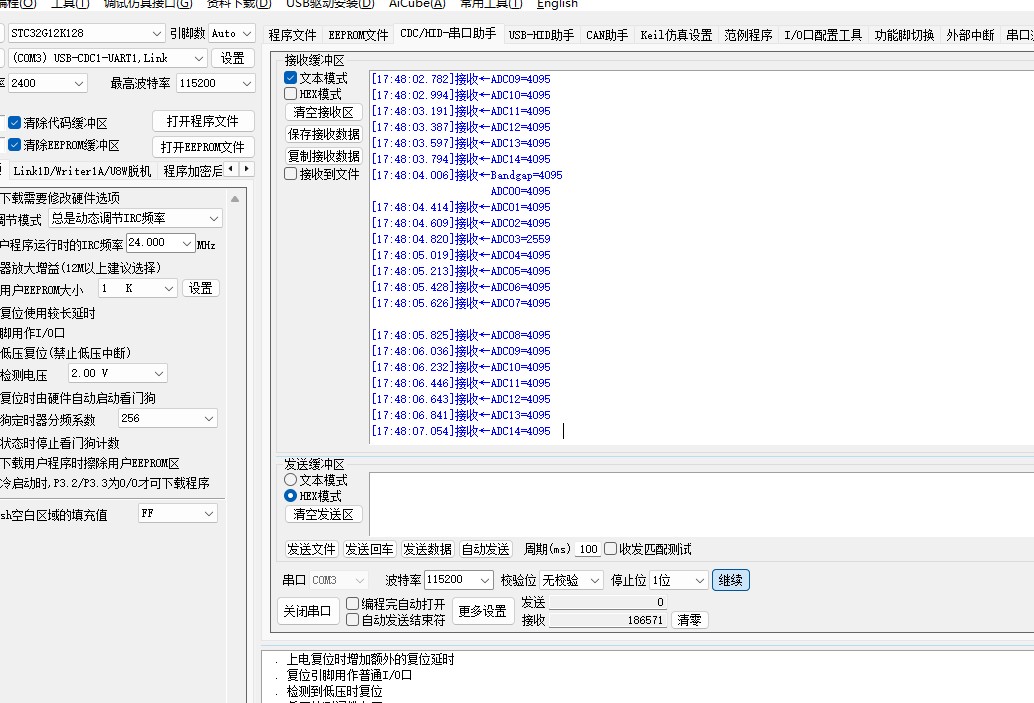
Task: Switch to the USB-HID助手 tab
Action: 541,35
